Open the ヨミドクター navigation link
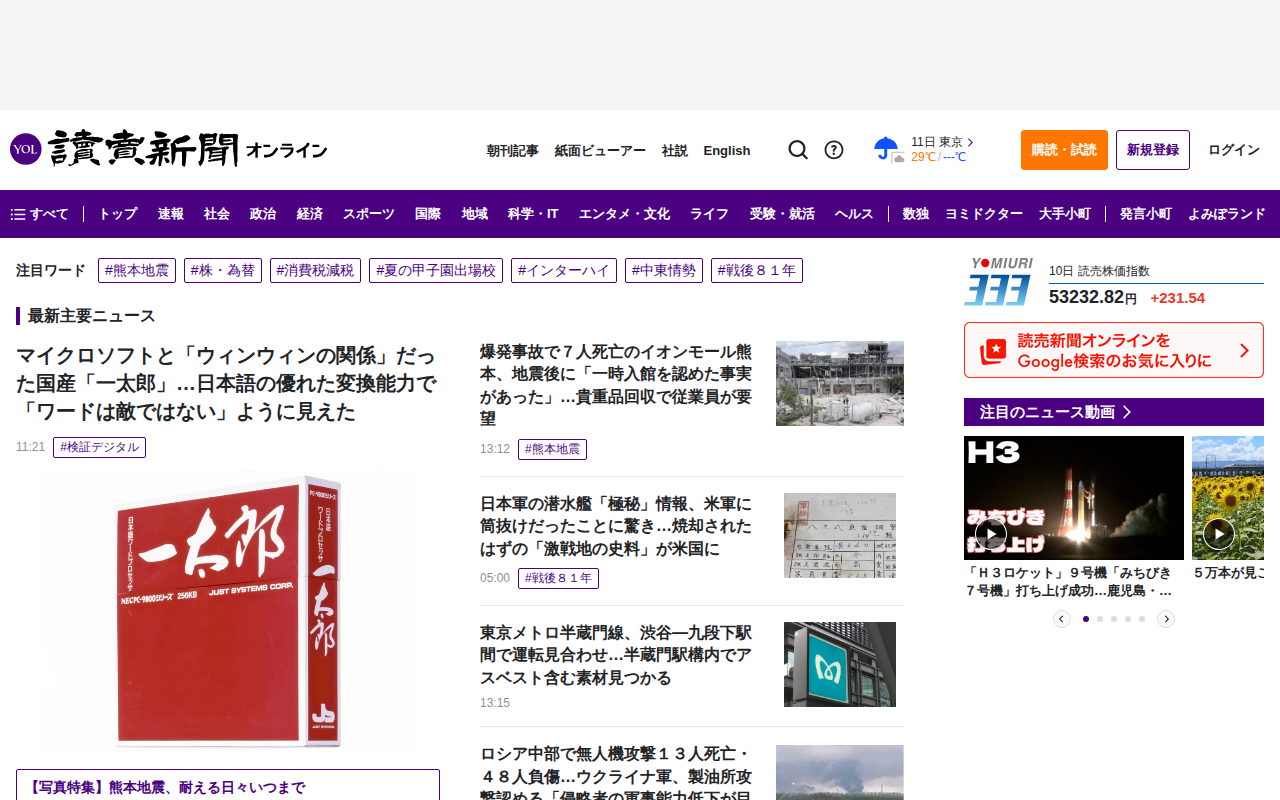 pos(984,214)
